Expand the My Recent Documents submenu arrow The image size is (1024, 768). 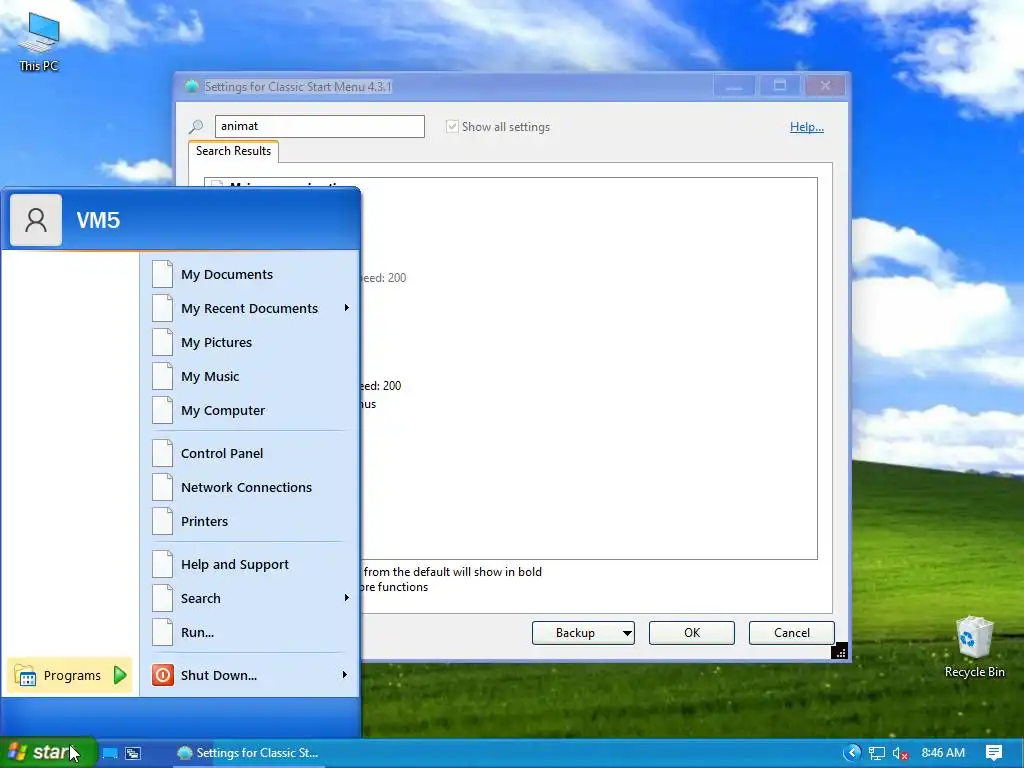(x=347, y=308)
